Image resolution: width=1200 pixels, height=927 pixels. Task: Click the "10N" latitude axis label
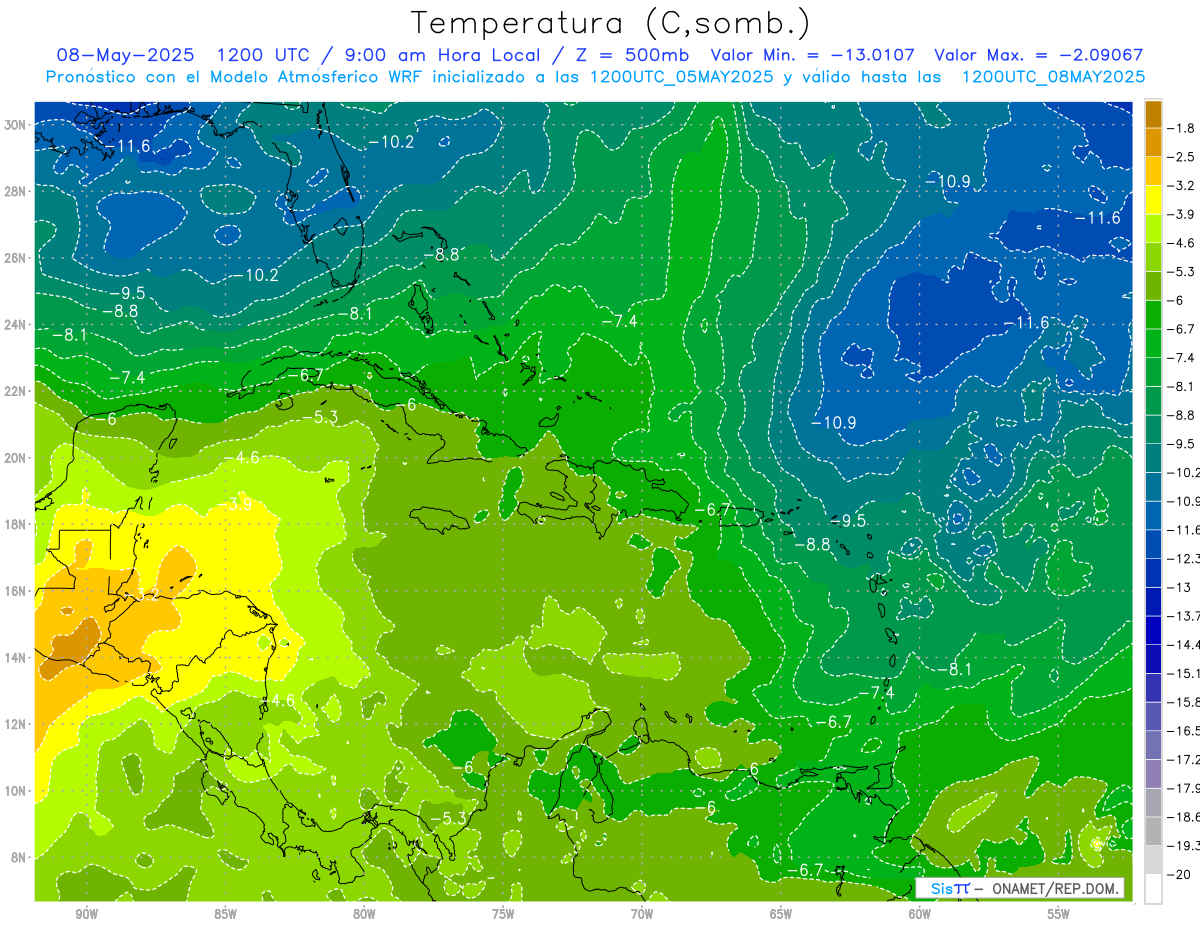coord(16,791)
